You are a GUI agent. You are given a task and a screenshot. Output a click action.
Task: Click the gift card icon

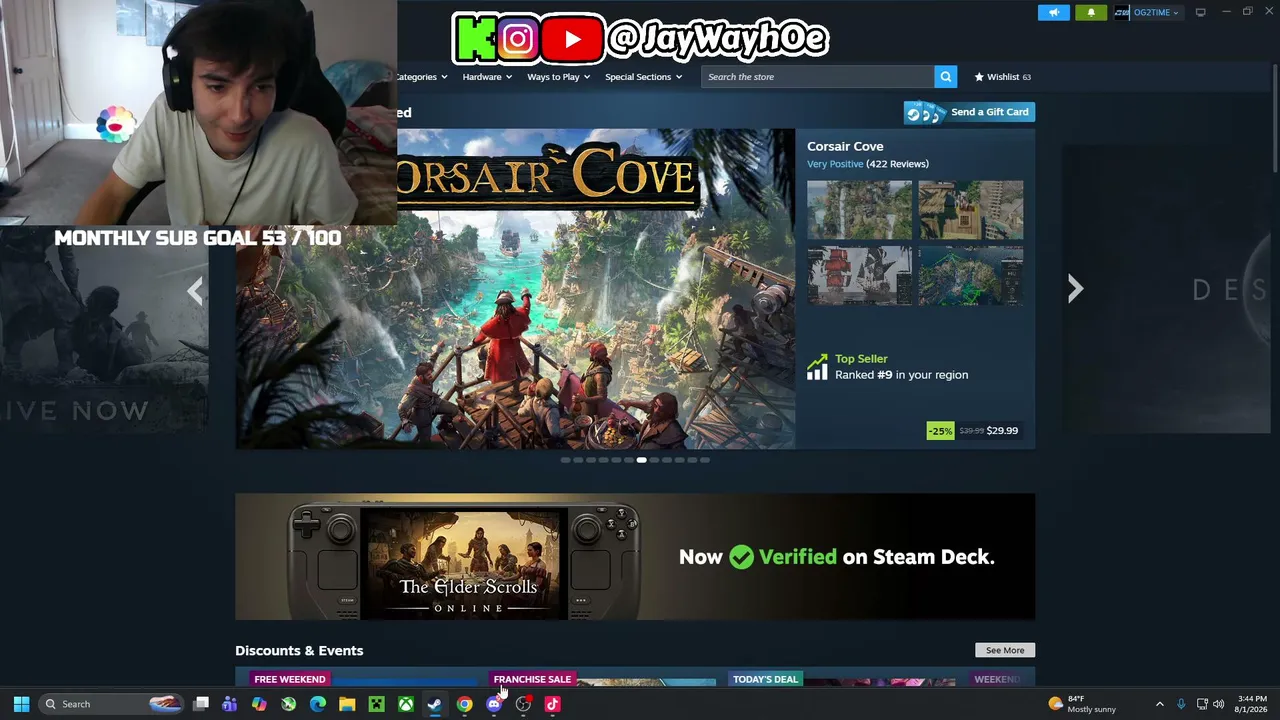point(924,112)
